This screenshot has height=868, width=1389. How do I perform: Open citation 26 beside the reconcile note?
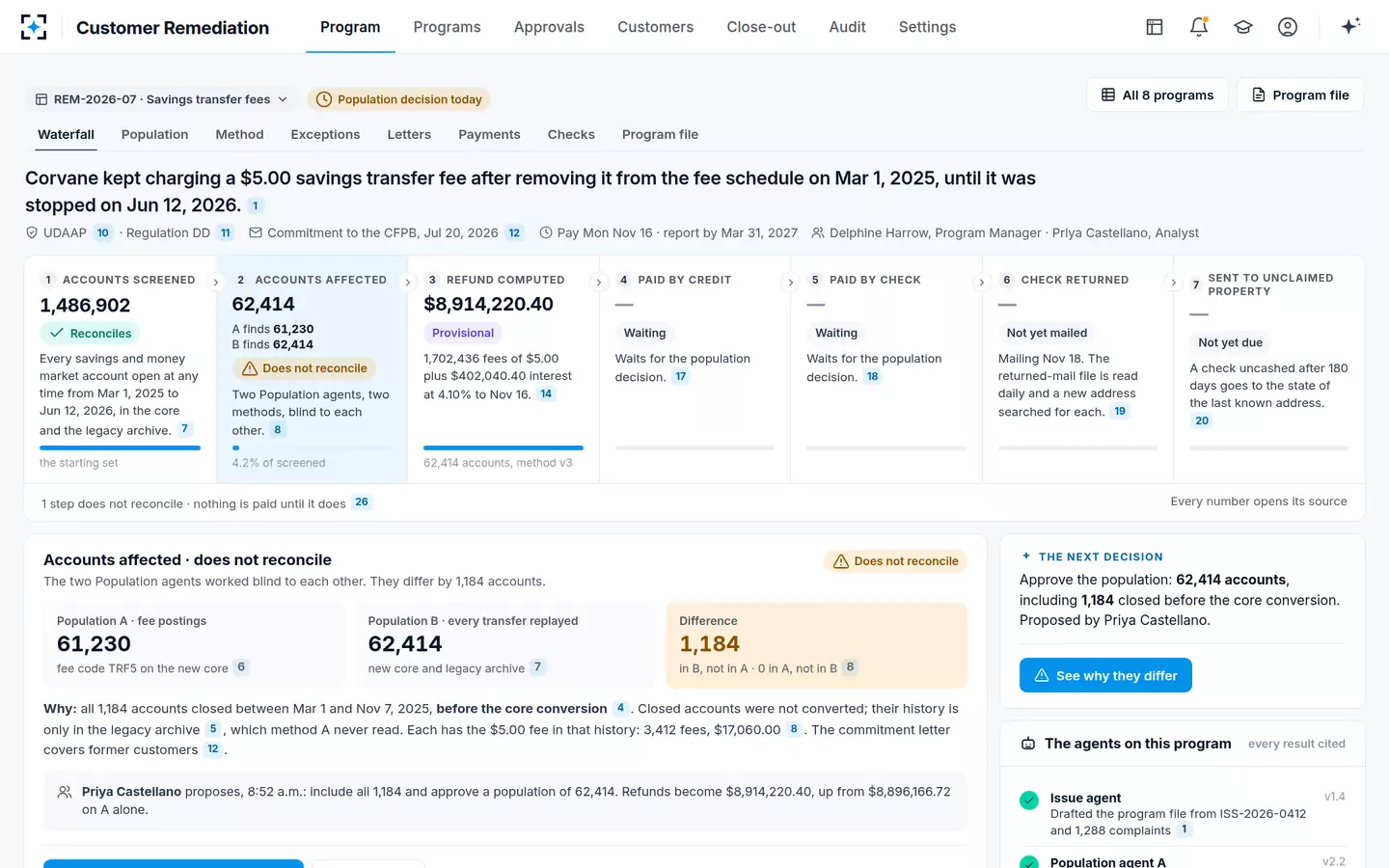[x=362, y=502]
